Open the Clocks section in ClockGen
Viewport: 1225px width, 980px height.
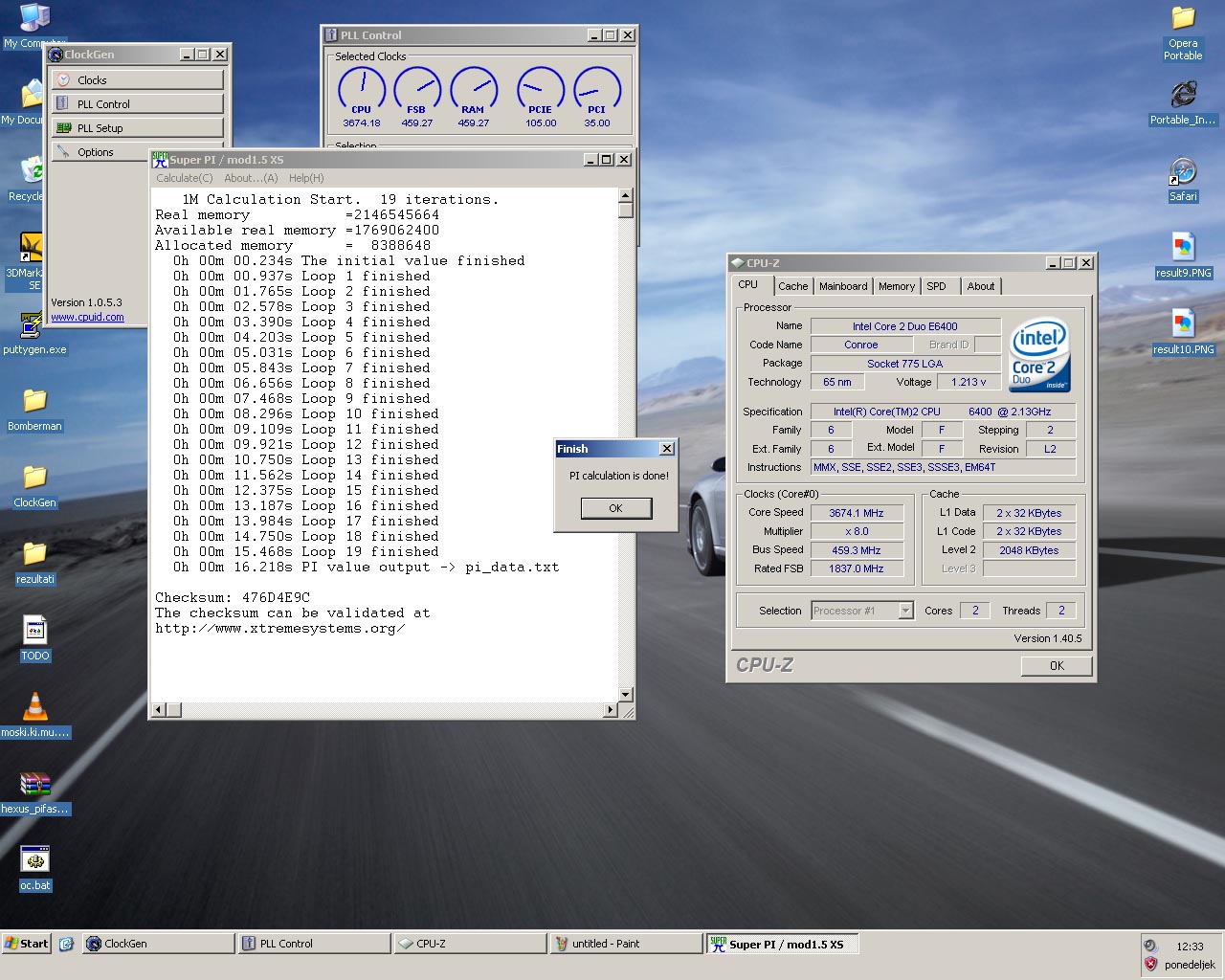138,80
